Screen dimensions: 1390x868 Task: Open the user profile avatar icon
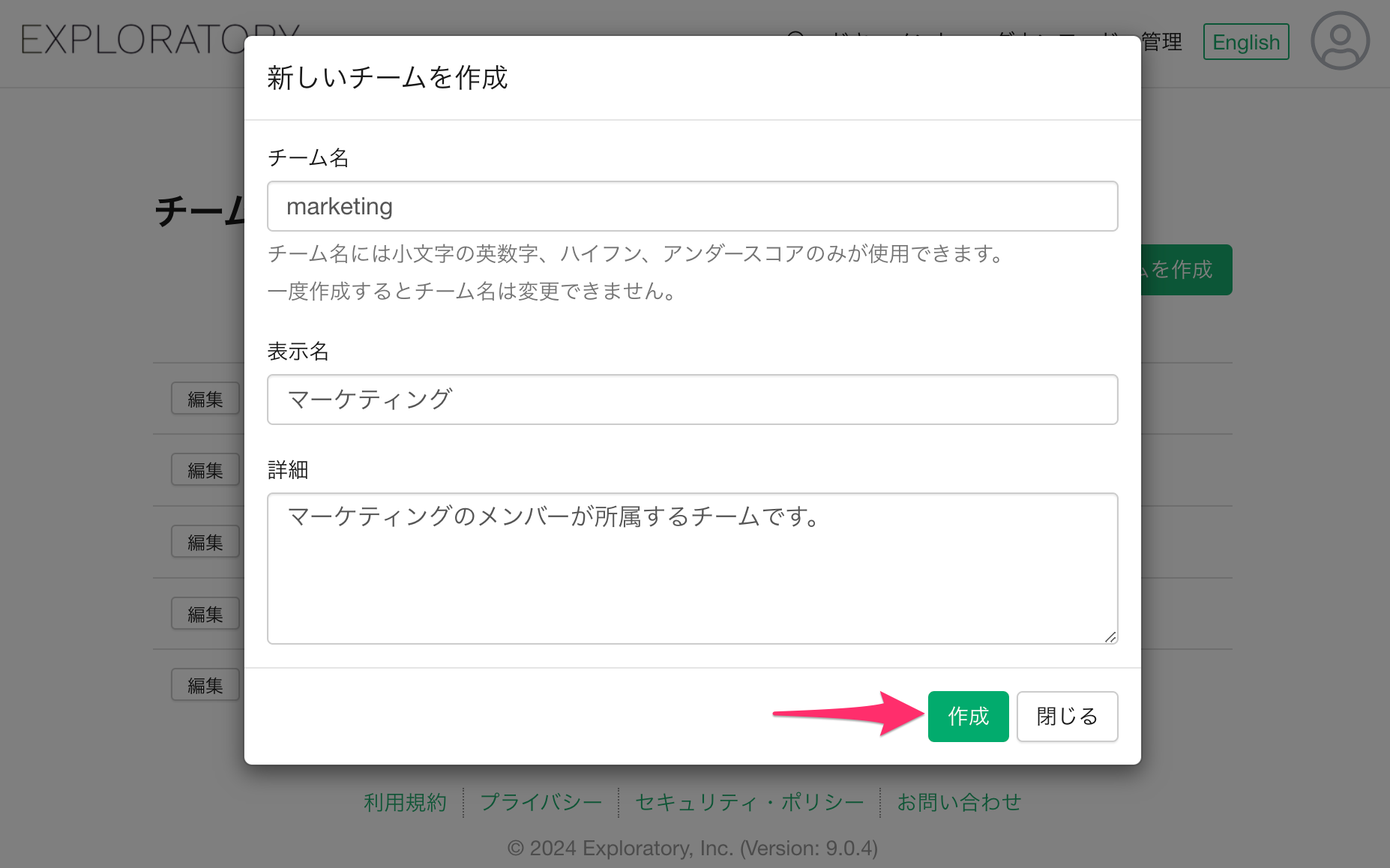point(1340,41)
